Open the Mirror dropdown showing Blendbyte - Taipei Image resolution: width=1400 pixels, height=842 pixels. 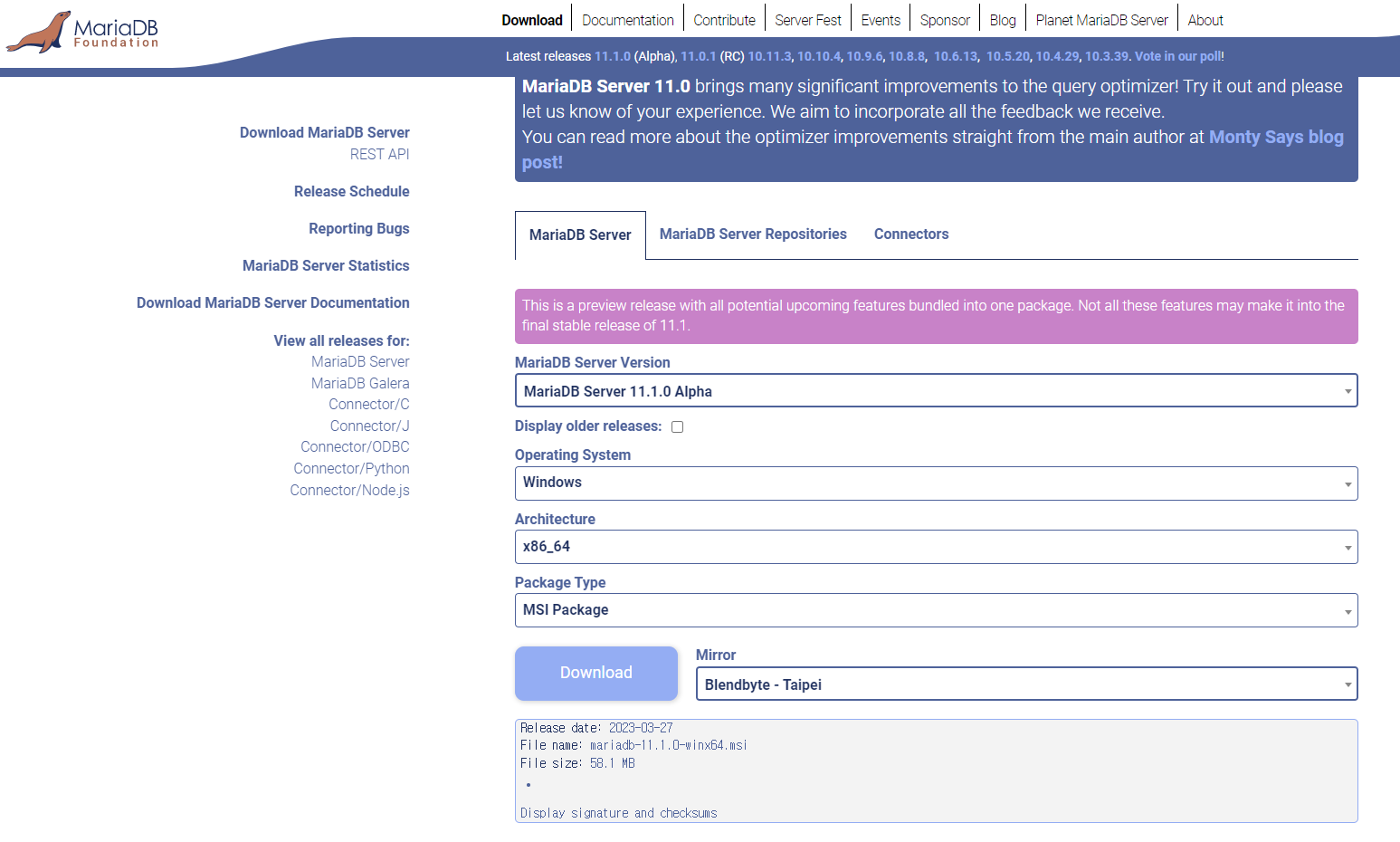(1026, 684)
